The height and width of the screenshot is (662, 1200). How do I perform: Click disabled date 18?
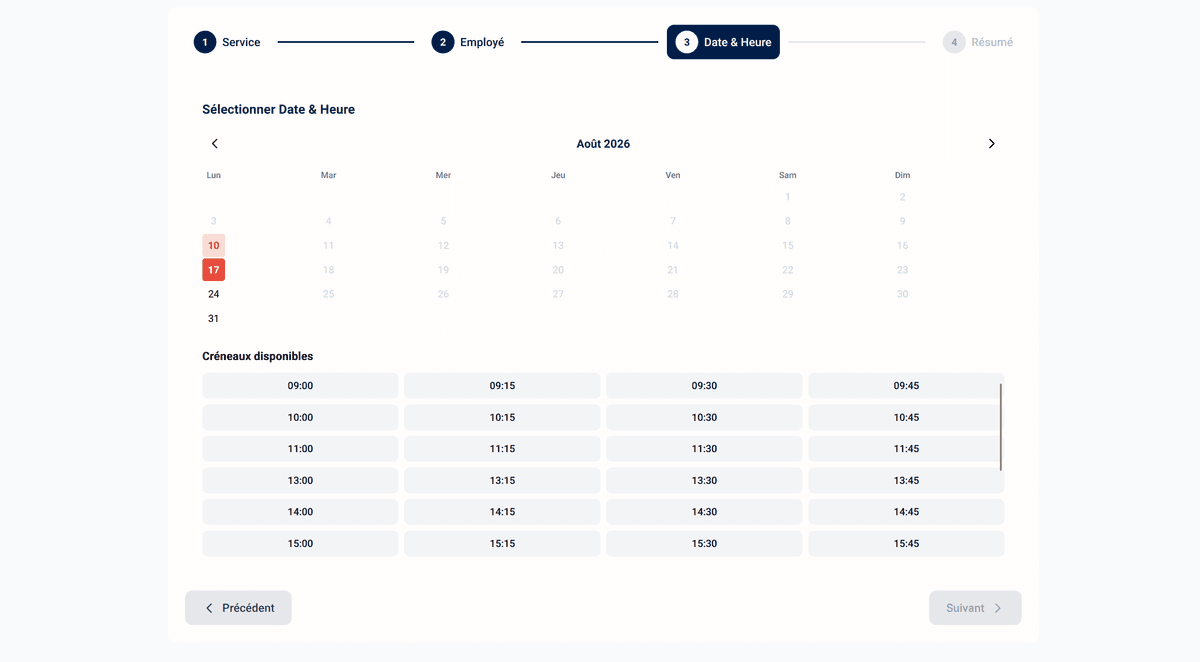328,270
